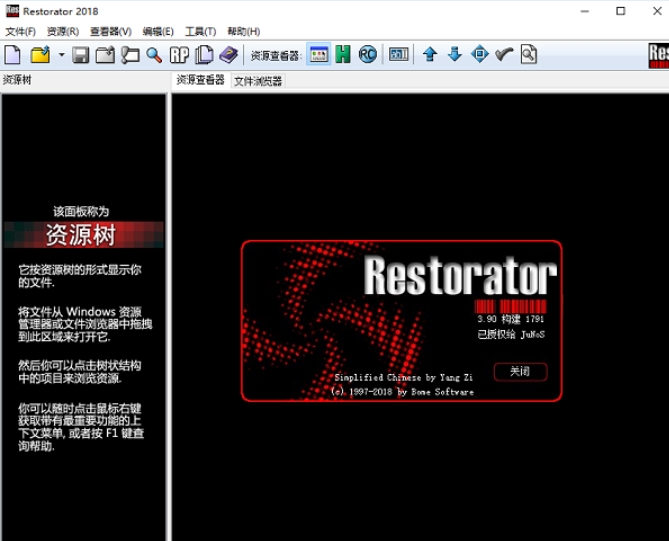Viewport: 669px width, 541px height.
Task: Click the Res logo at toolbar right
Action: pyautogui.click(x=658, y=55)
